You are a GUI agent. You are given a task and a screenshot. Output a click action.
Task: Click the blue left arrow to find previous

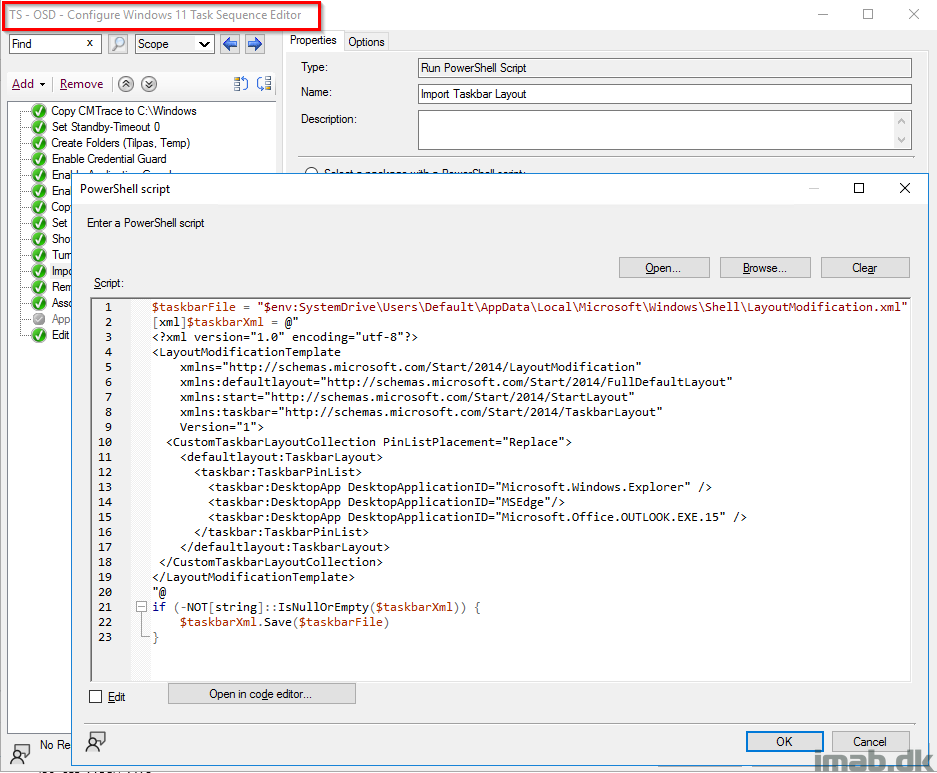230,44
